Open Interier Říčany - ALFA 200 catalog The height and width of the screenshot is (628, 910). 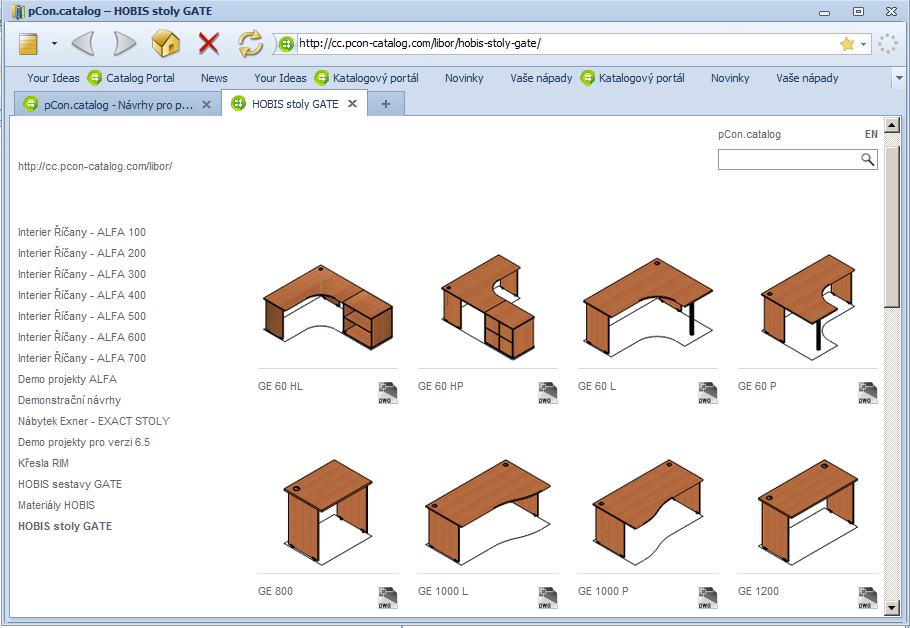point(82,253)
